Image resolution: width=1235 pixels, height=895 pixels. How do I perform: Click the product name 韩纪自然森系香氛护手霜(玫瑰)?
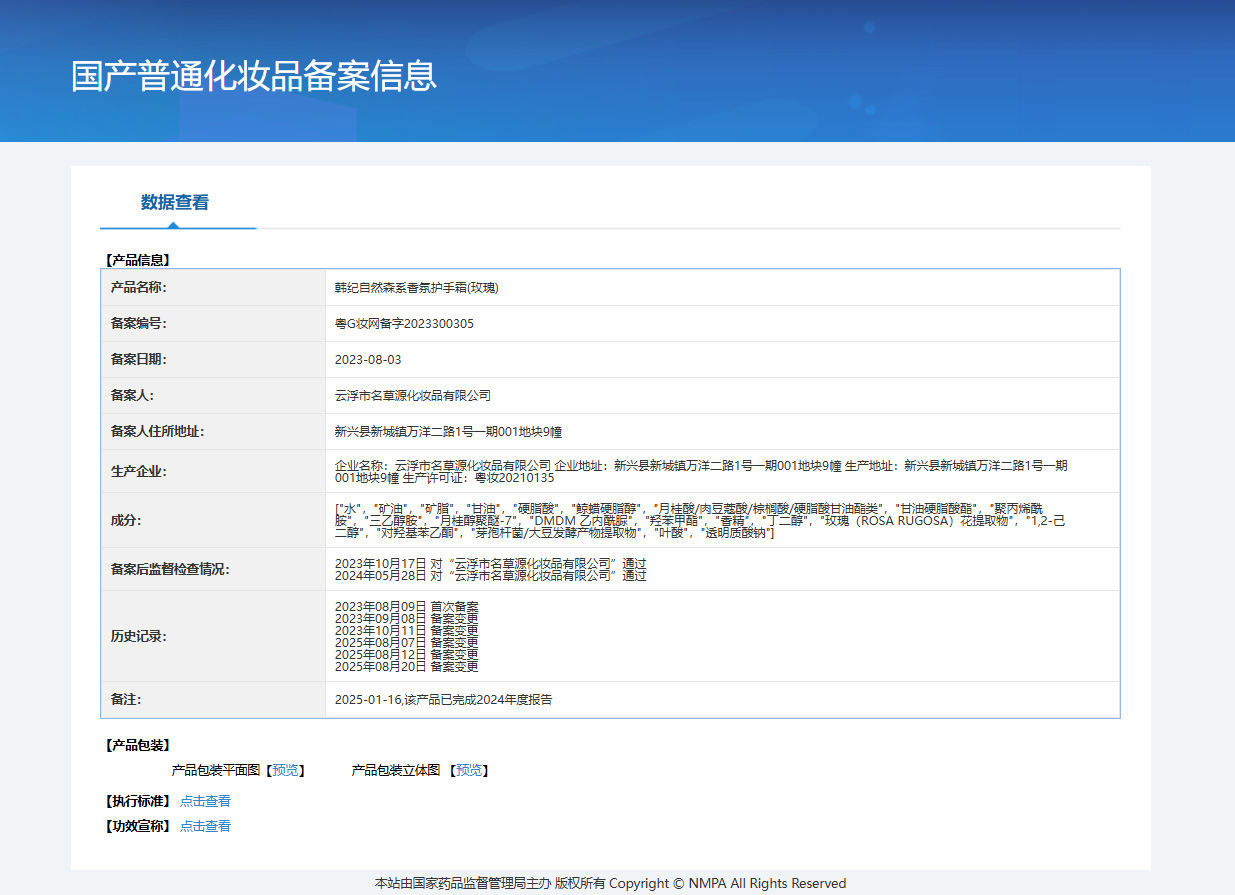coord(416,288)
